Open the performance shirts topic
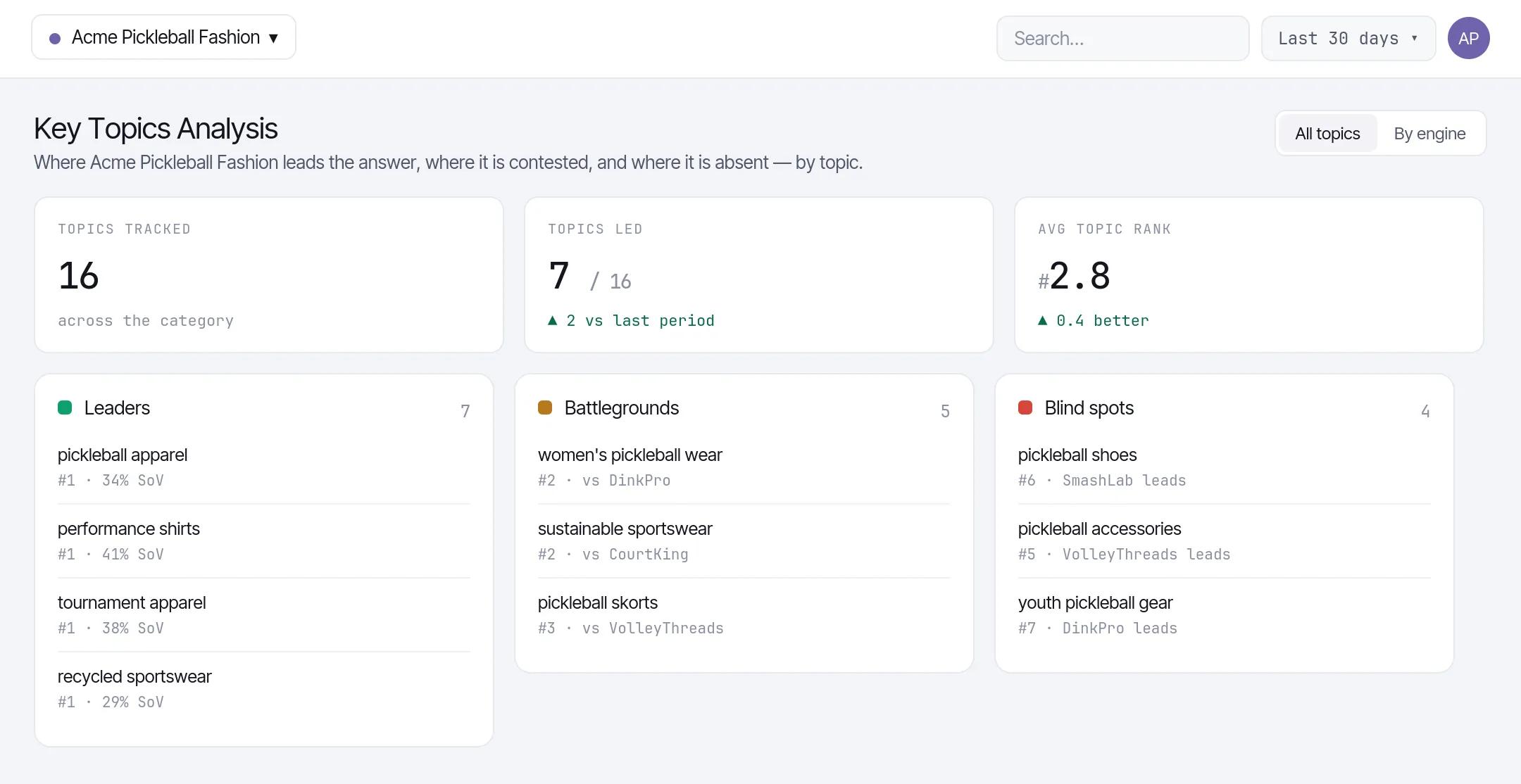This screenshot has width=1521, height=784. [129, 529]
